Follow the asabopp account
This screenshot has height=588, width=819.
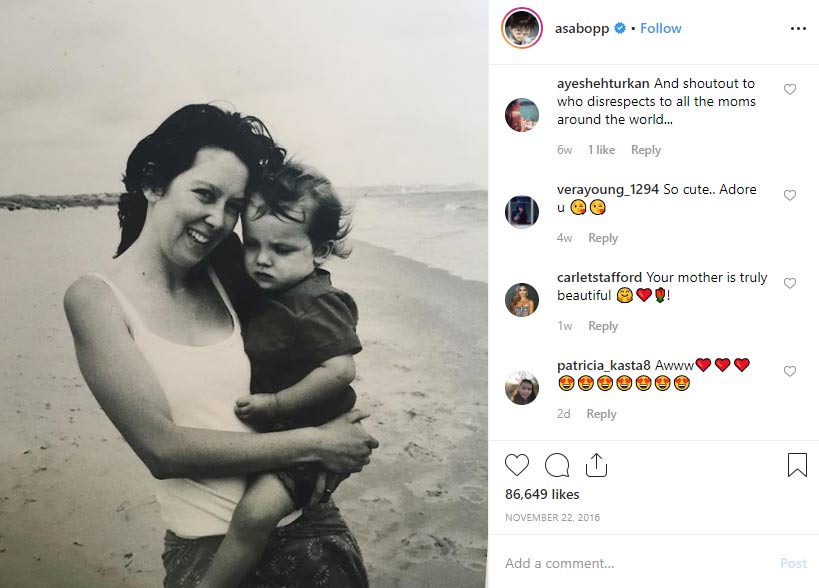point(661,29)
